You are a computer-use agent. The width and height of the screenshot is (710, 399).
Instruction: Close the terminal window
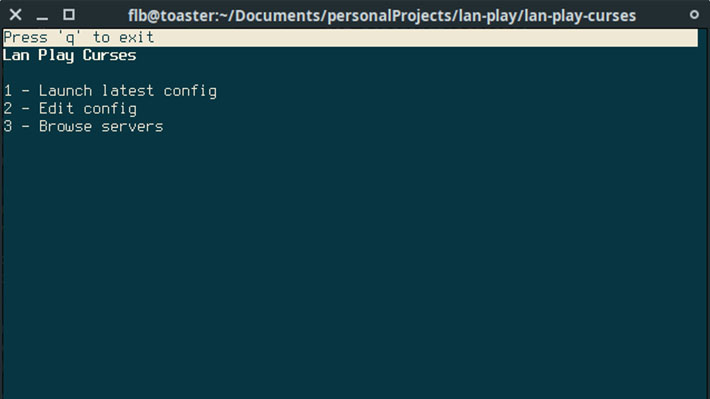coord(15,15)
